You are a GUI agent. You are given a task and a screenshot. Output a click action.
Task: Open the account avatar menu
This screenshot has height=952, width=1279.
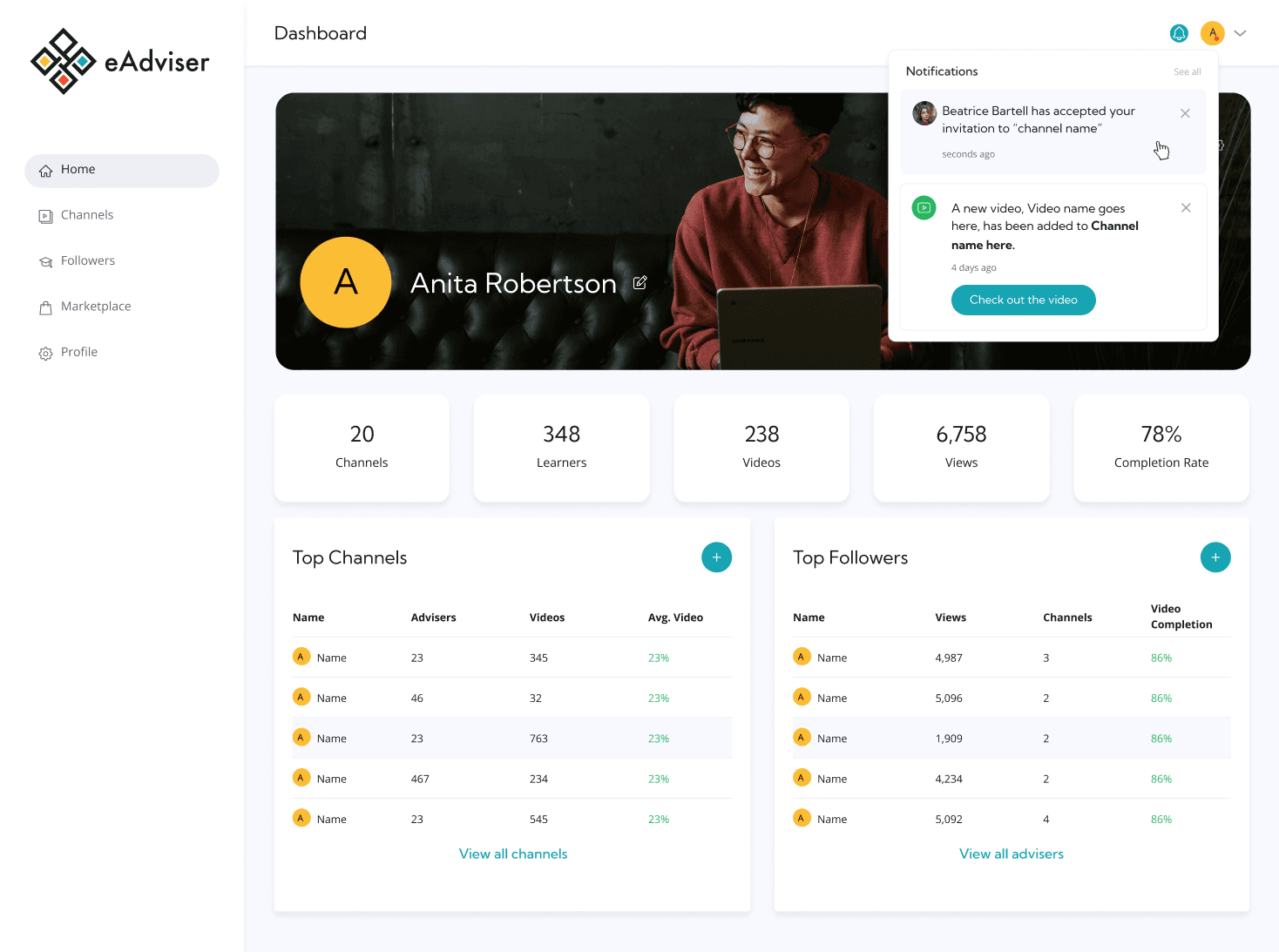click(x=1212, y=33)
